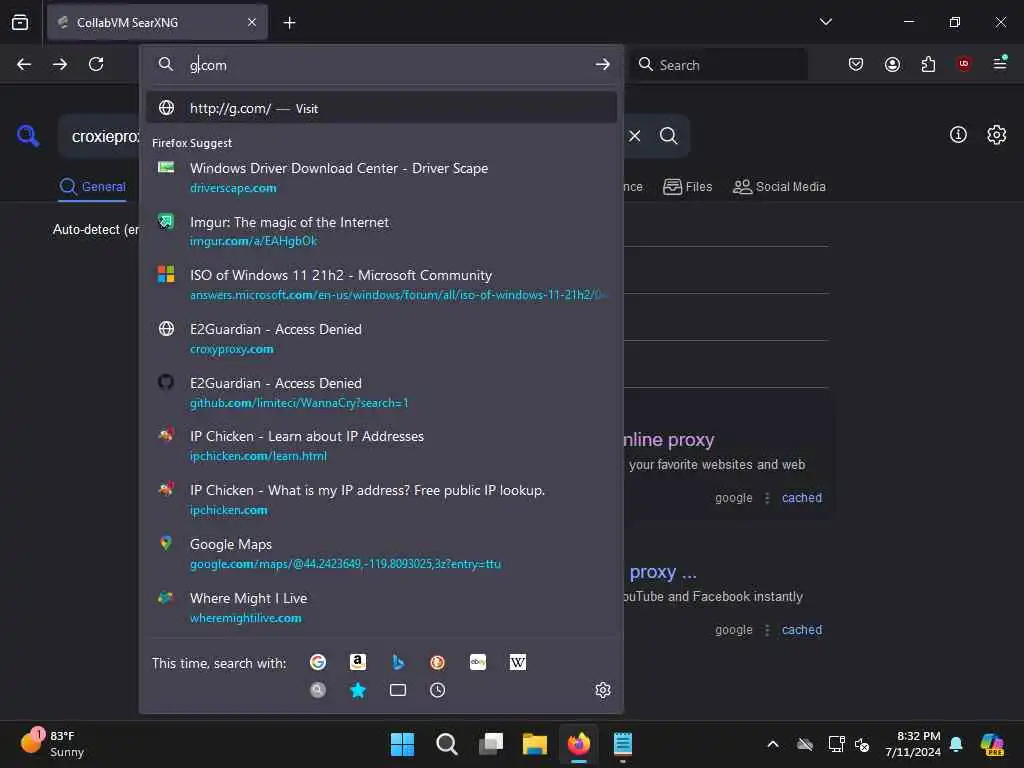Search this time with Amazon
This screenshot has width=1024, height=768.
358,662
